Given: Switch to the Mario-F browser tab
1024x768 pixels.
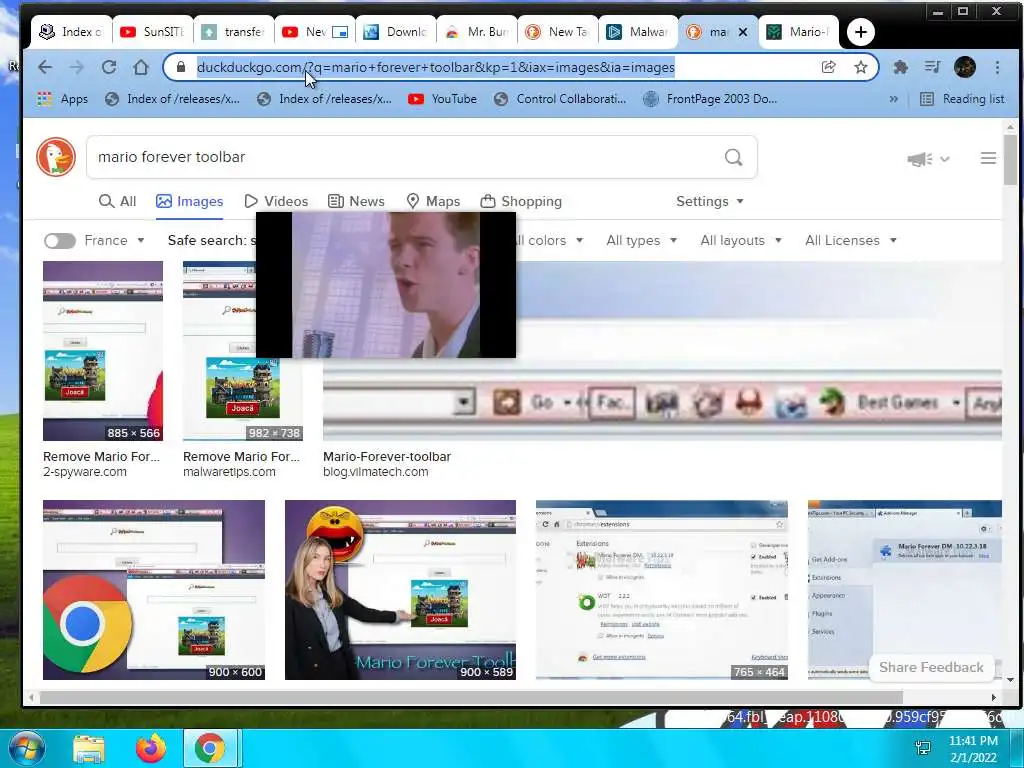Looking at the screenshot, I should (799, 32).
